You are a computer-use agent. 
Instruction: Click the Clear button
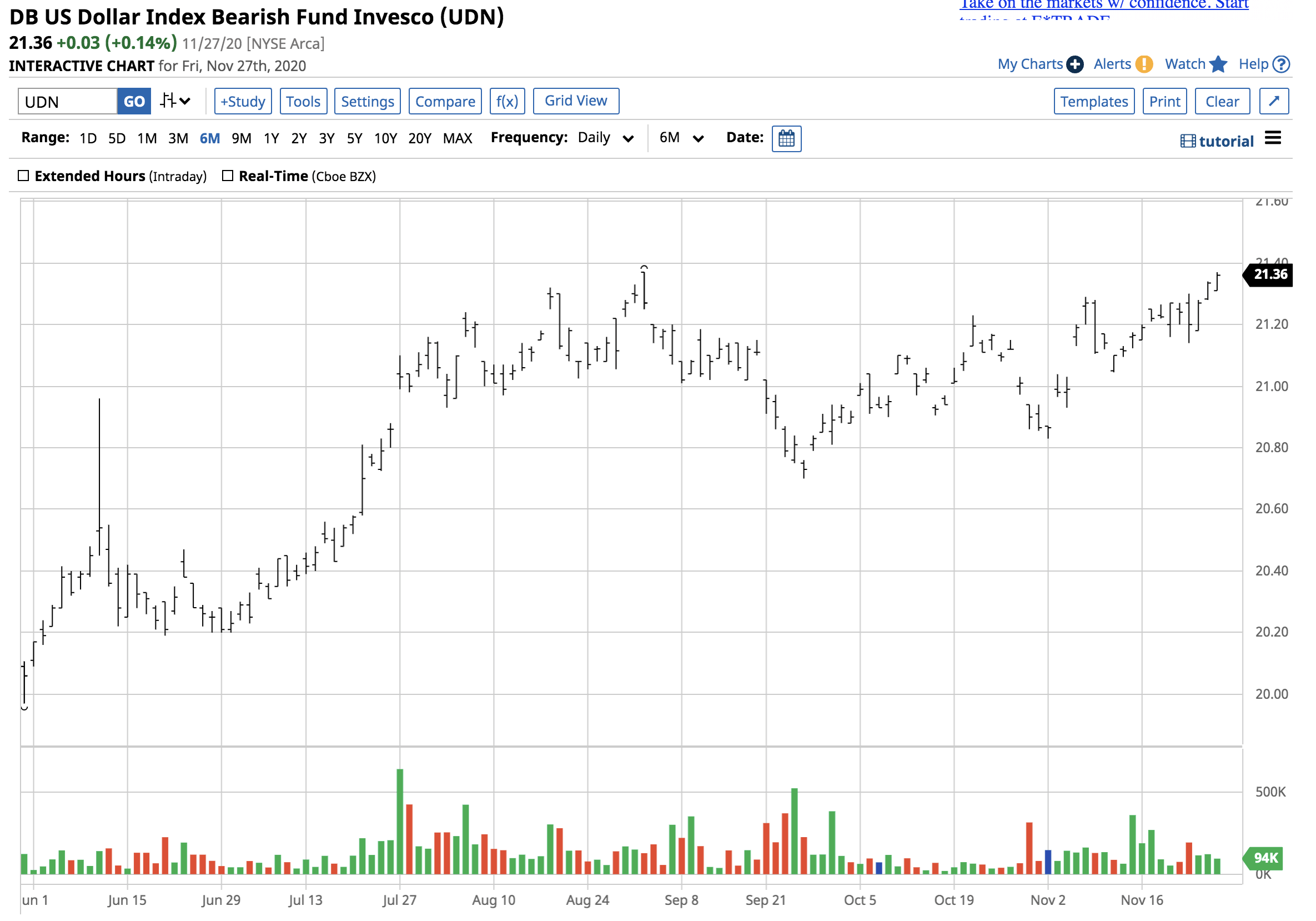click(x=1222, y=102)
